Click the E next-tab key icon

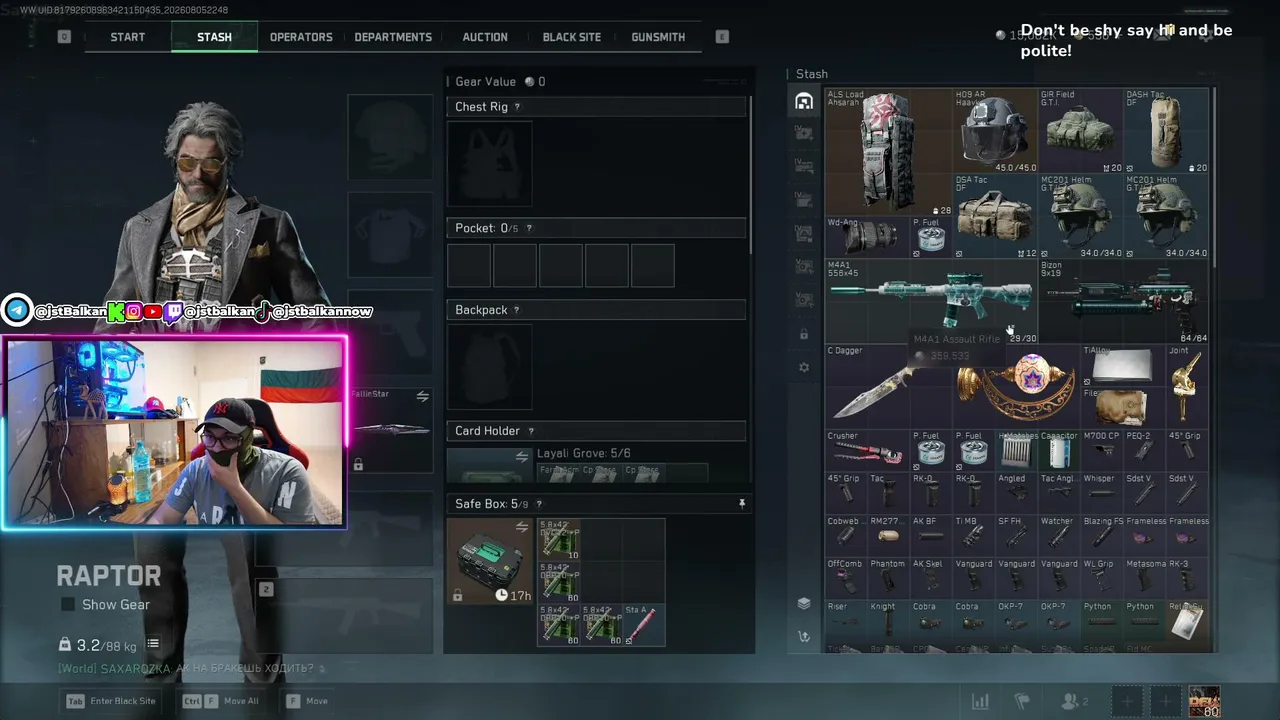(722, 37)
